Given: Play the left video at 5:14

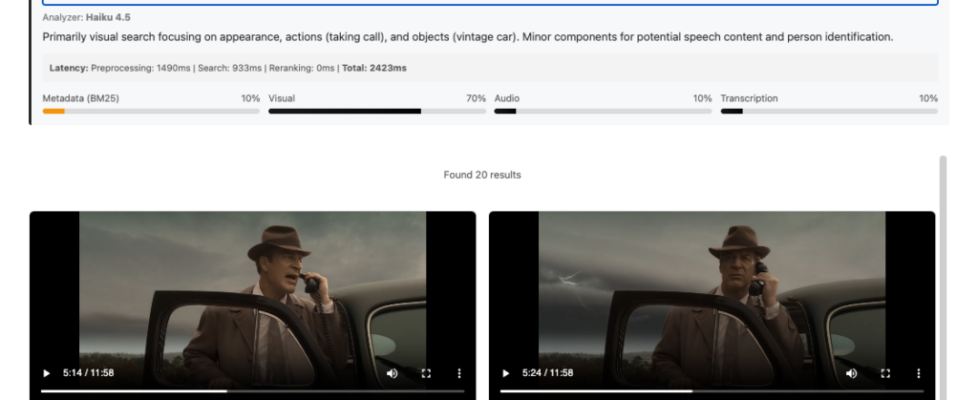Looking at the screenshot, I should [46, 373].
